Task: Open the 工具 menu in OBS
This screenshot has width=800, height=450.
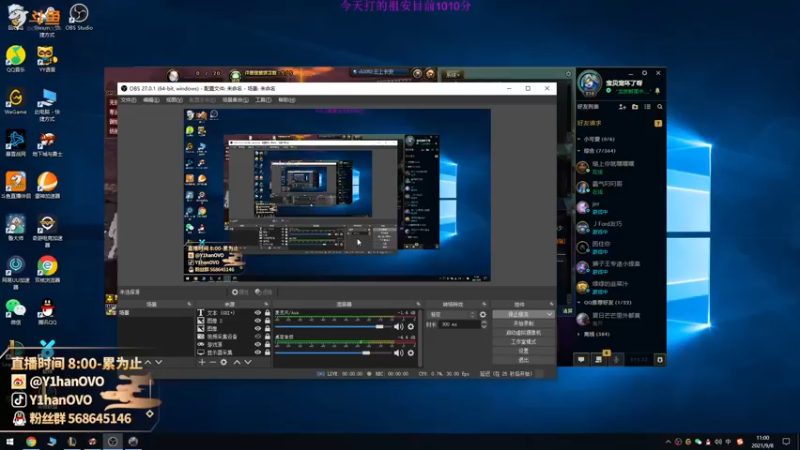Action: (x=263, y=100)
